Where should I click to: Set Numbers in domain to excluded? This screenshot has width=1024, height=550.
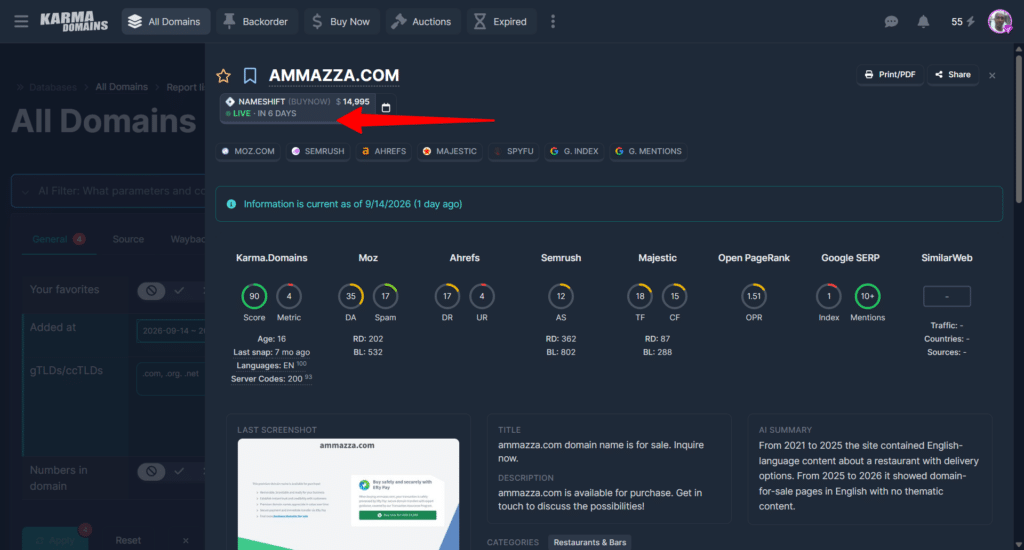[151, 471]
